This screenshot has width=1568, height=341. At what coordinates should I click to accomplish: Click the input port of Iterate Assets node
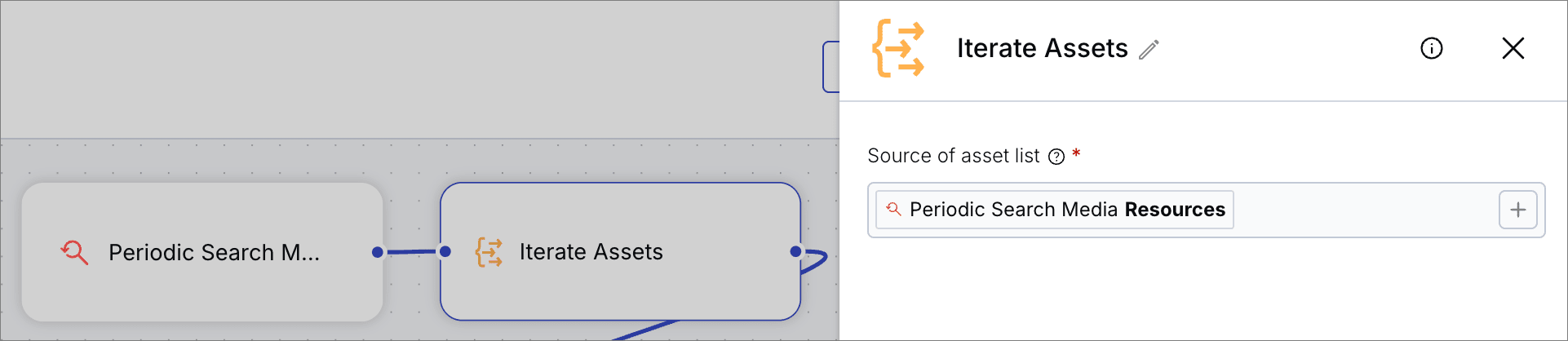pos(445,251)
